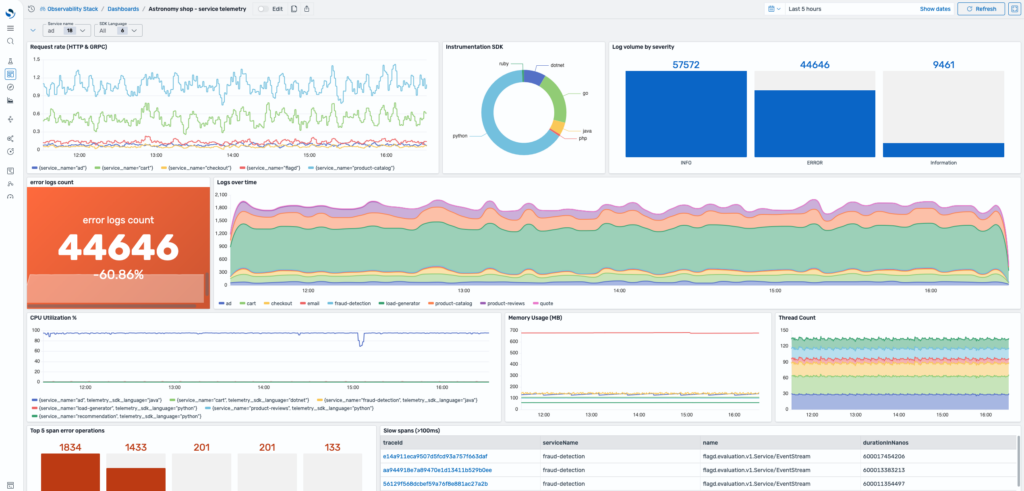Expand the quick time chevron next to calendar
This screenshot has height=491, width=1024.
[x=780, y=9]
